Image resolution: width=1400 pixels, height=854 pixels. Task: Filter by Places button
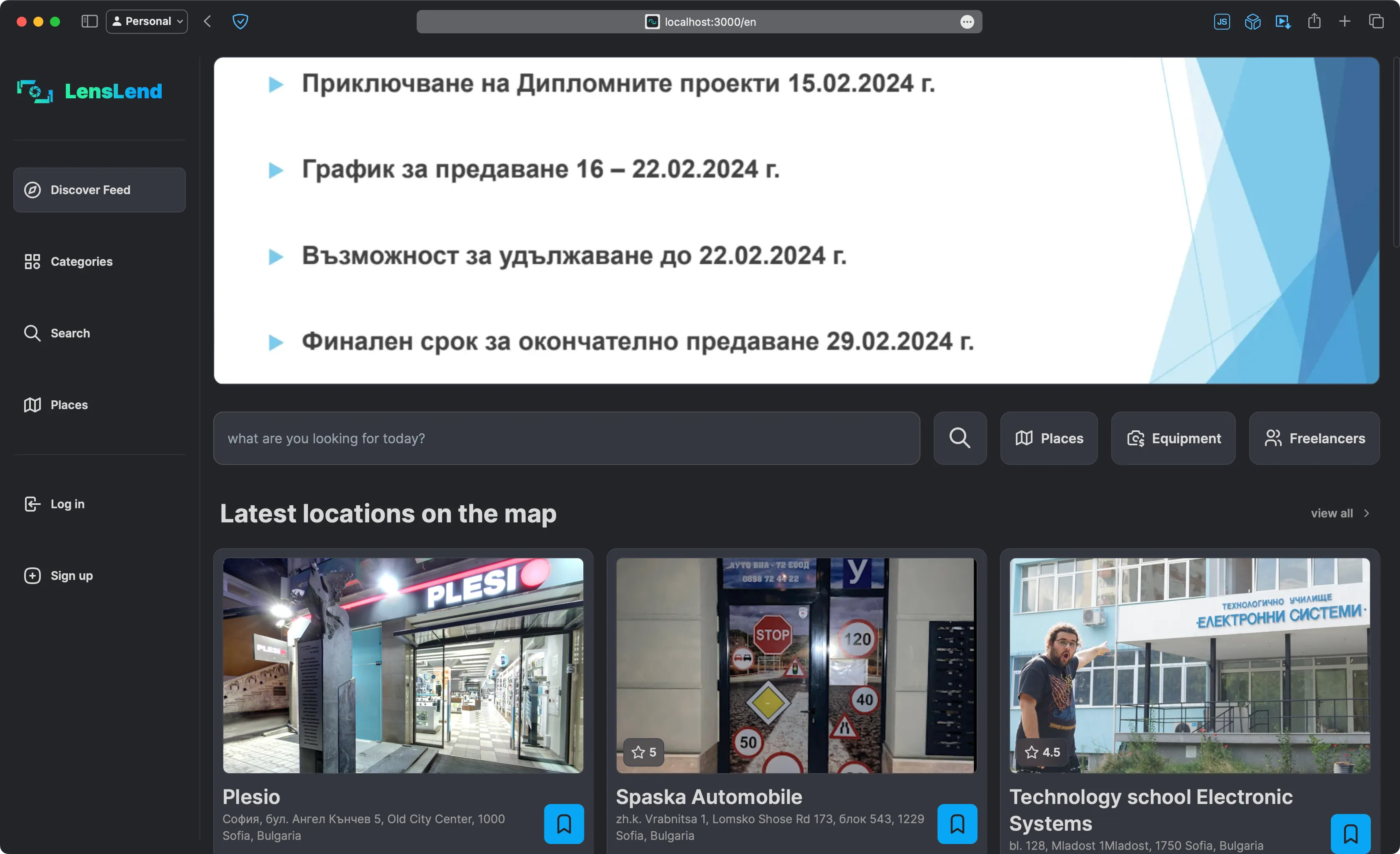(x=1049, y=438)
